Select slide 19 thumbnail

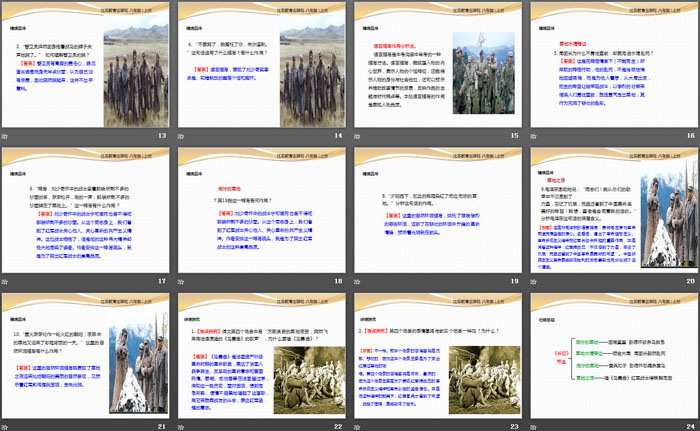pos(438,210)
